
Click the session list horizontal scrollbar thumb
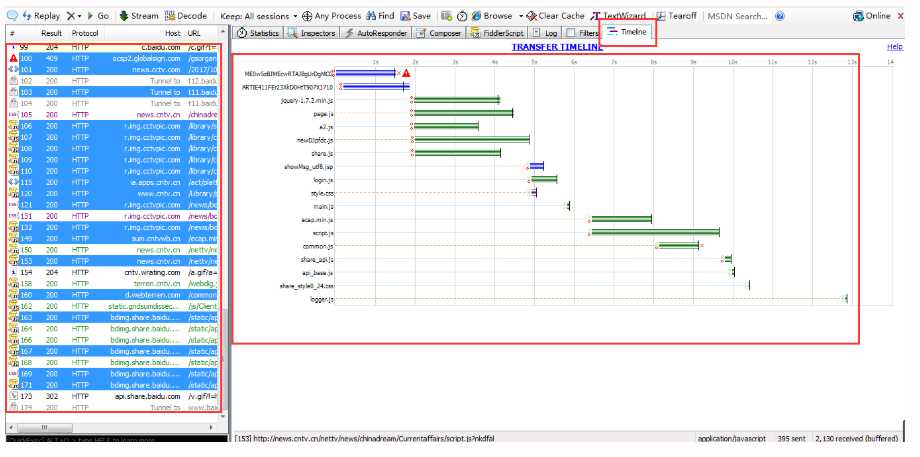pyautogui.click(x=45, y=428)
